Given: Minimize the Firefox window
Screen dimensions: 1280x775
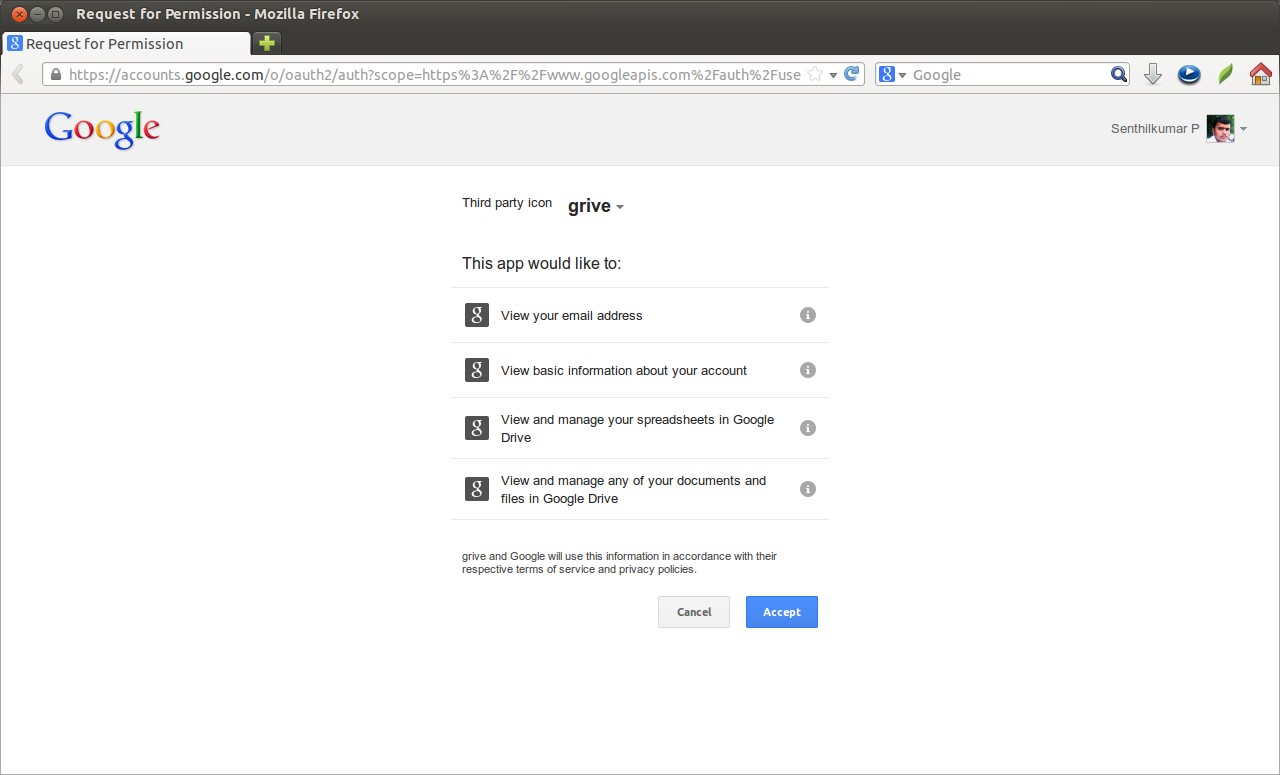Looking at the screenshot, I should (x=37, y=14).
